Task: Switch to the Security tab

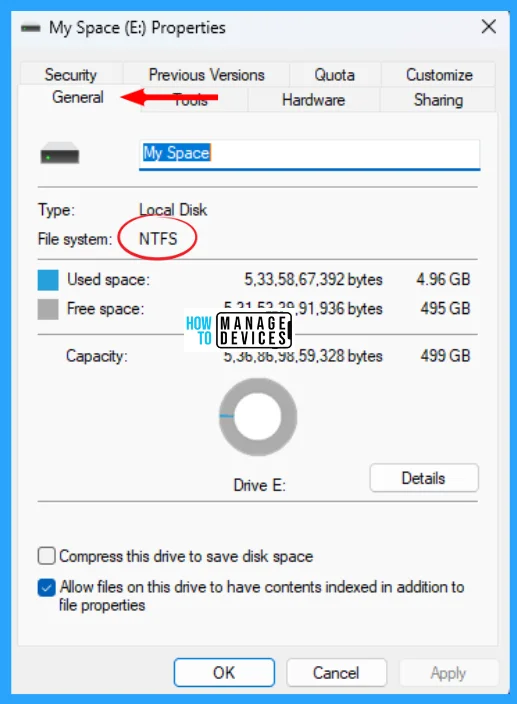Action: coord(71,75)
